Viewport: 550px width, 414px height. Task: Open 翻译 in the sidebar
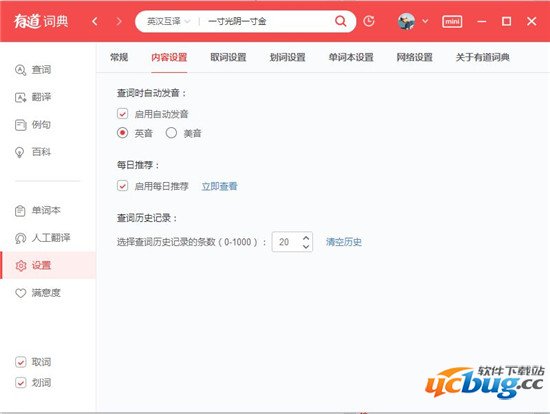point(33,97)
